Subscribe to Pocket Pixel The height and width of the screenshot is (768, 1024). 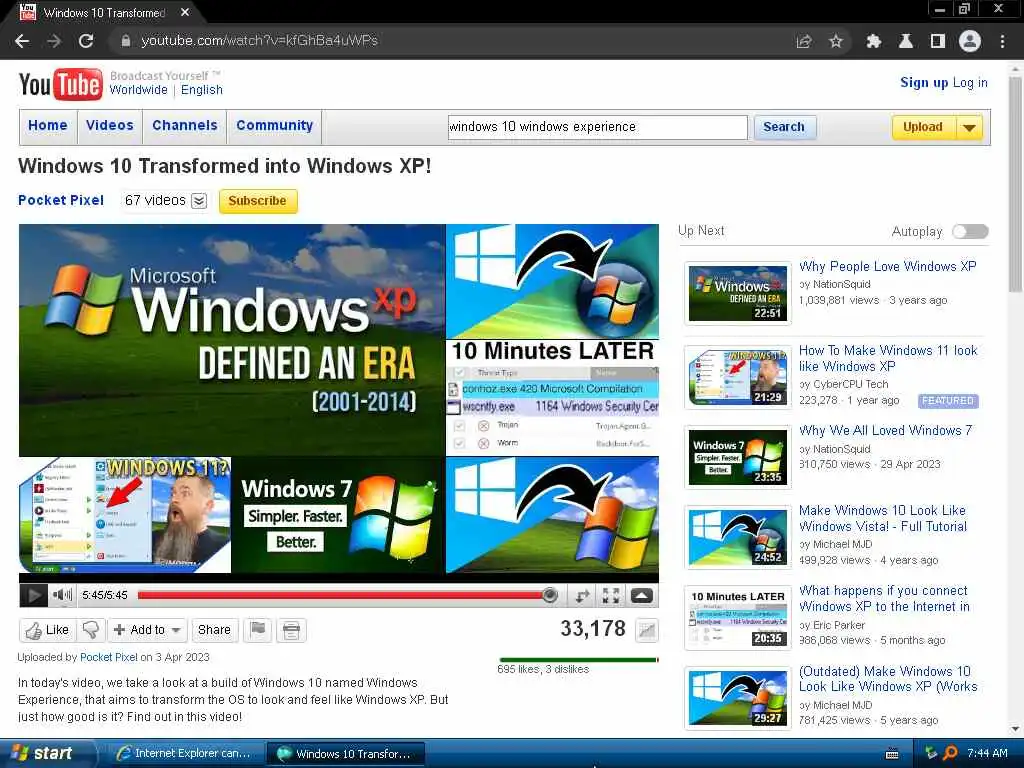pos(258,201)
